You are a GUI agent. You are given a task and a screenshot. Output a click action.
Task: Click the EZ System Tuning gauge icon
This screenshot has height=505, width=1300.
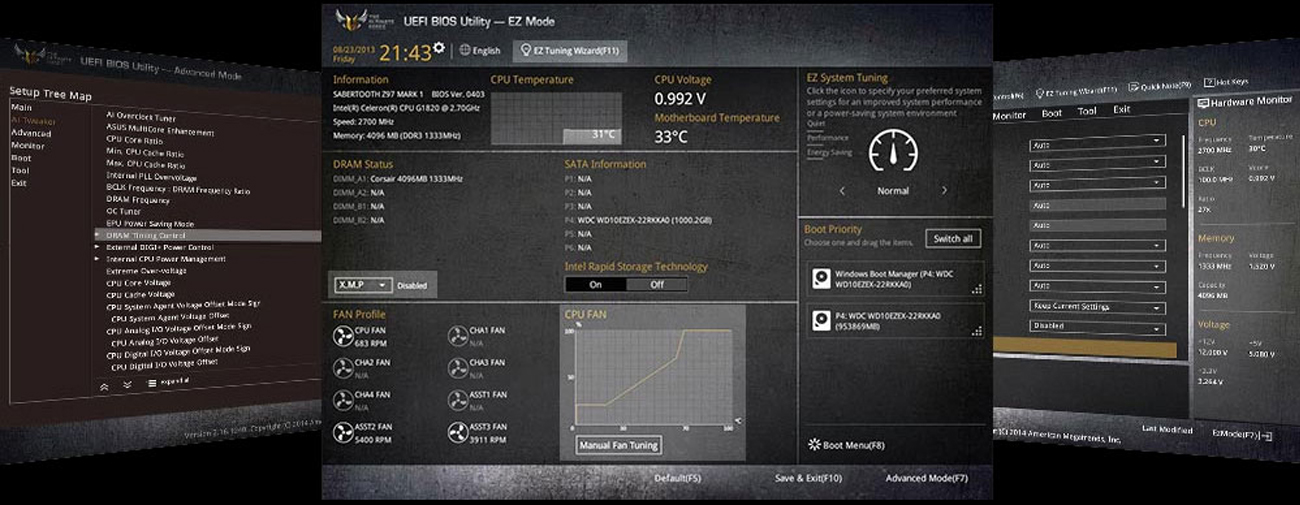892,151
